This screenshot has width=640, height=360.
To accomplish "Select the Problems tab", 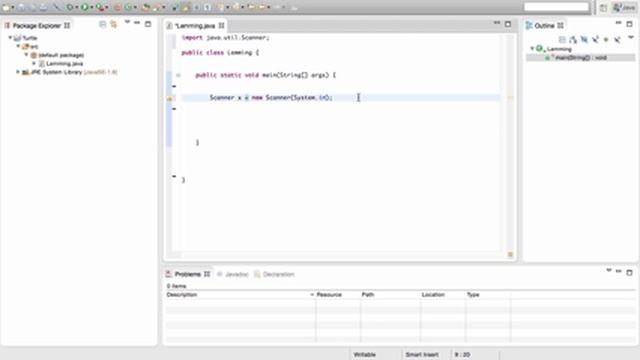I will pos(188,274).
